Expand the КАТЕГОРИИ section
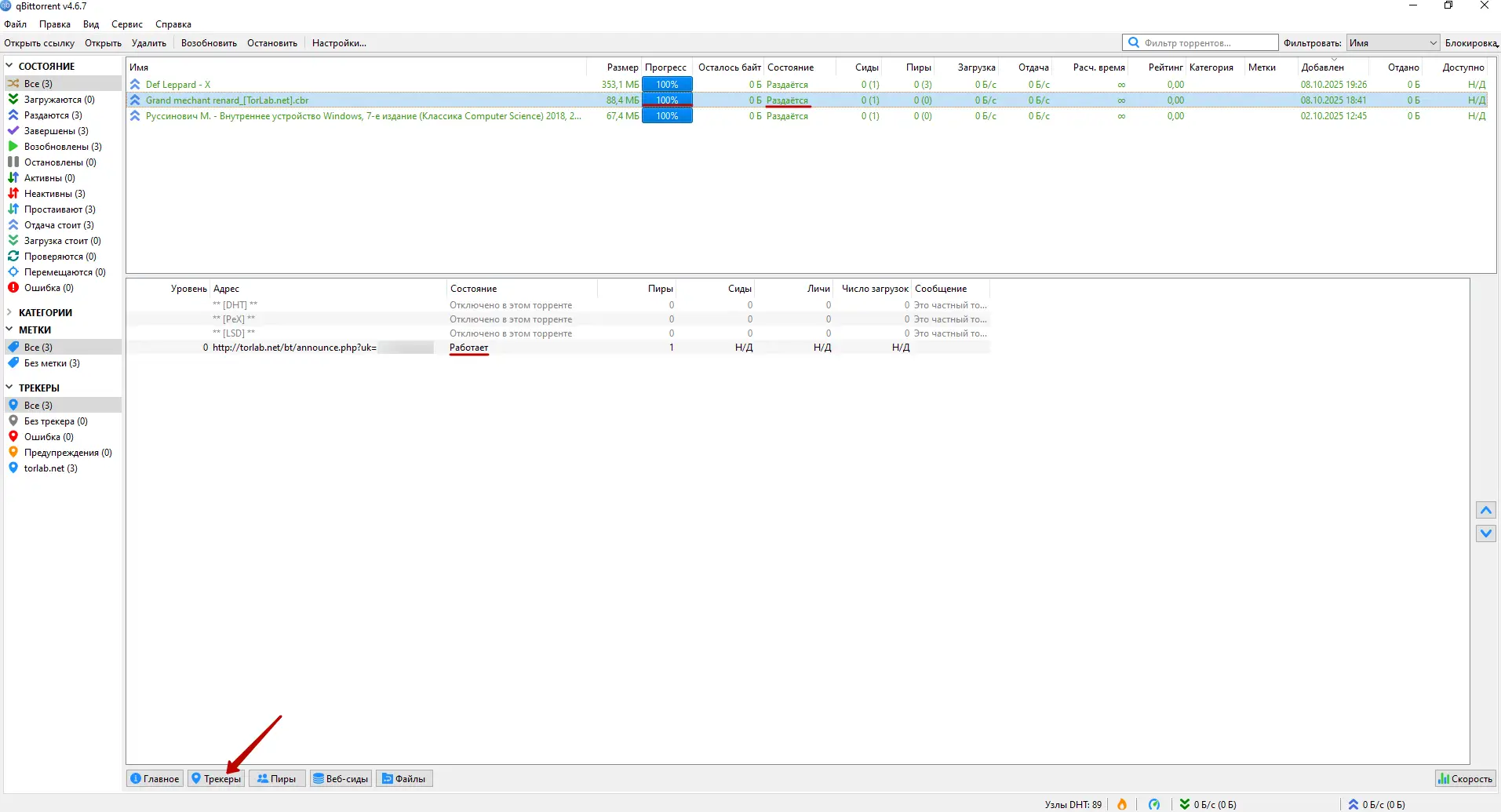1501x812 pixels. (x=9, y=312)
